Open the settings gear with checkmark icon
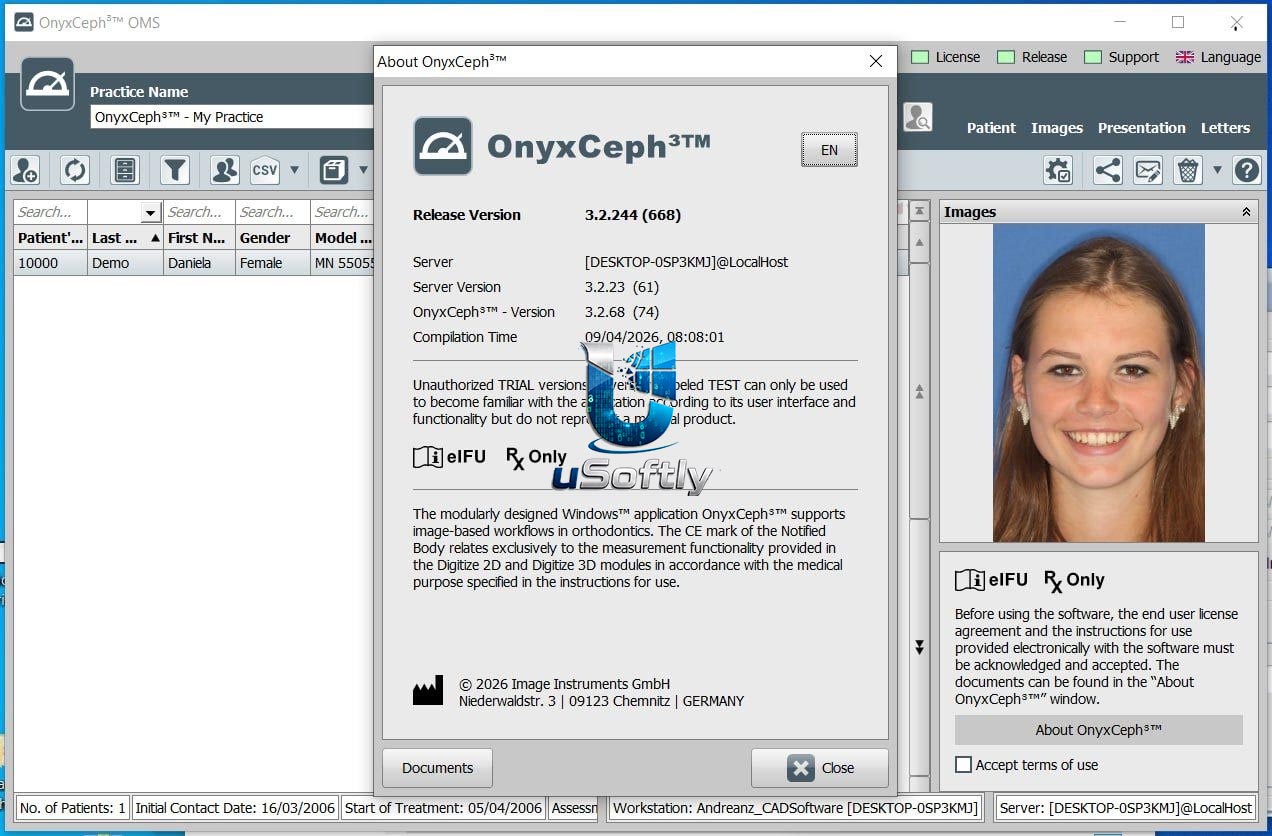The height and width of the screenshot is (836, 1272). 1058,170
